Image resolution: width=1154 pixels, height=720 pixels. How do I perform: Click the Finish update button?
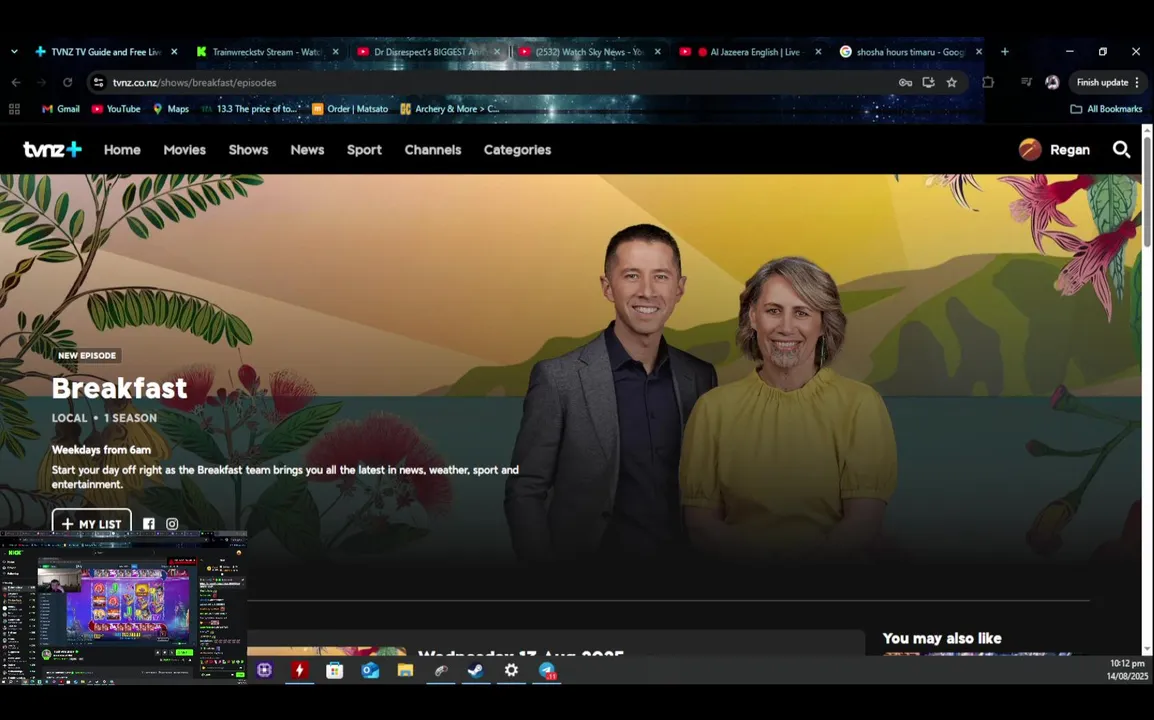click(x=1102, y=82)
